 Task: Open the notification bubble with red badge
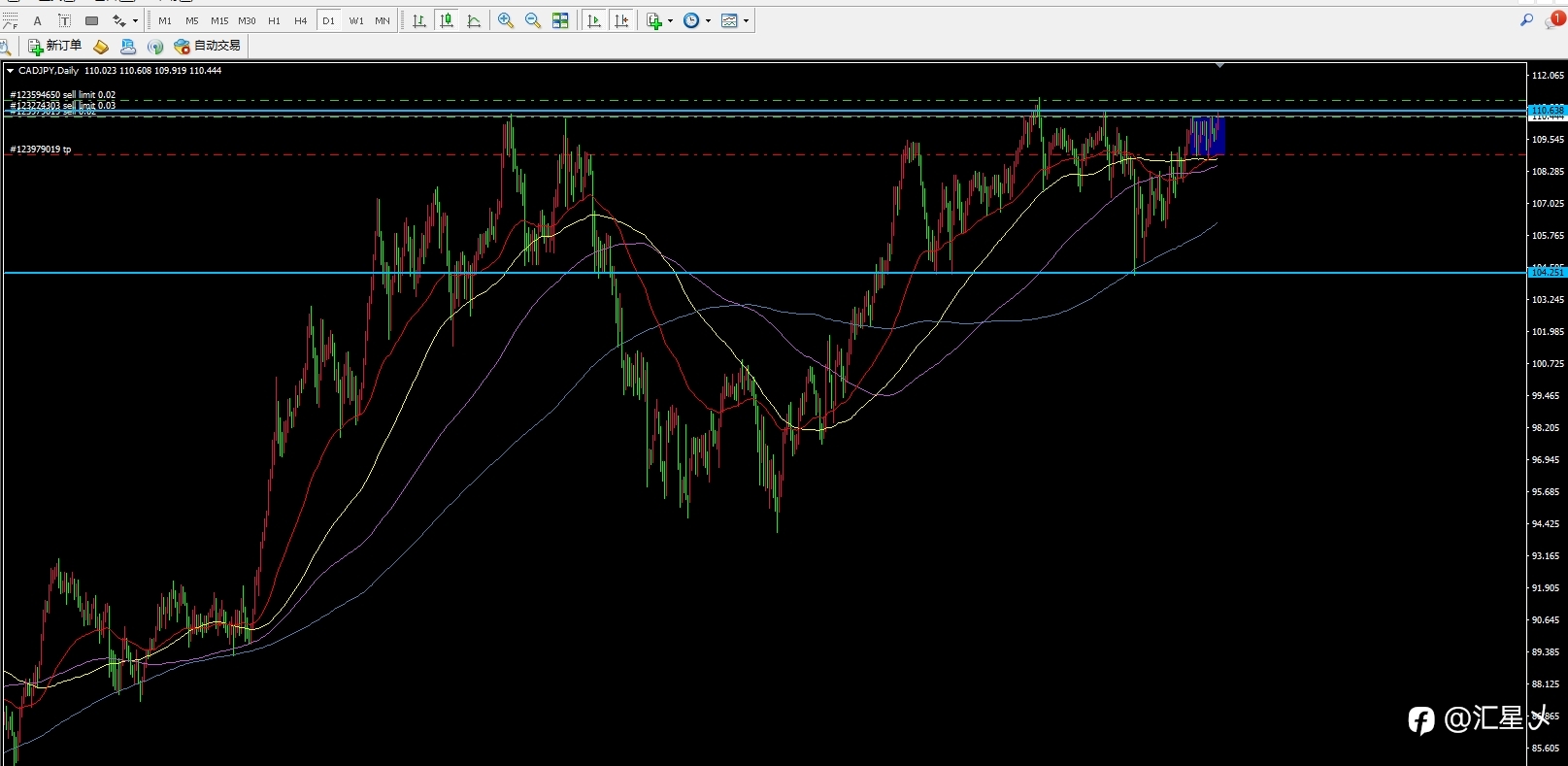[x=1553, y=20]
